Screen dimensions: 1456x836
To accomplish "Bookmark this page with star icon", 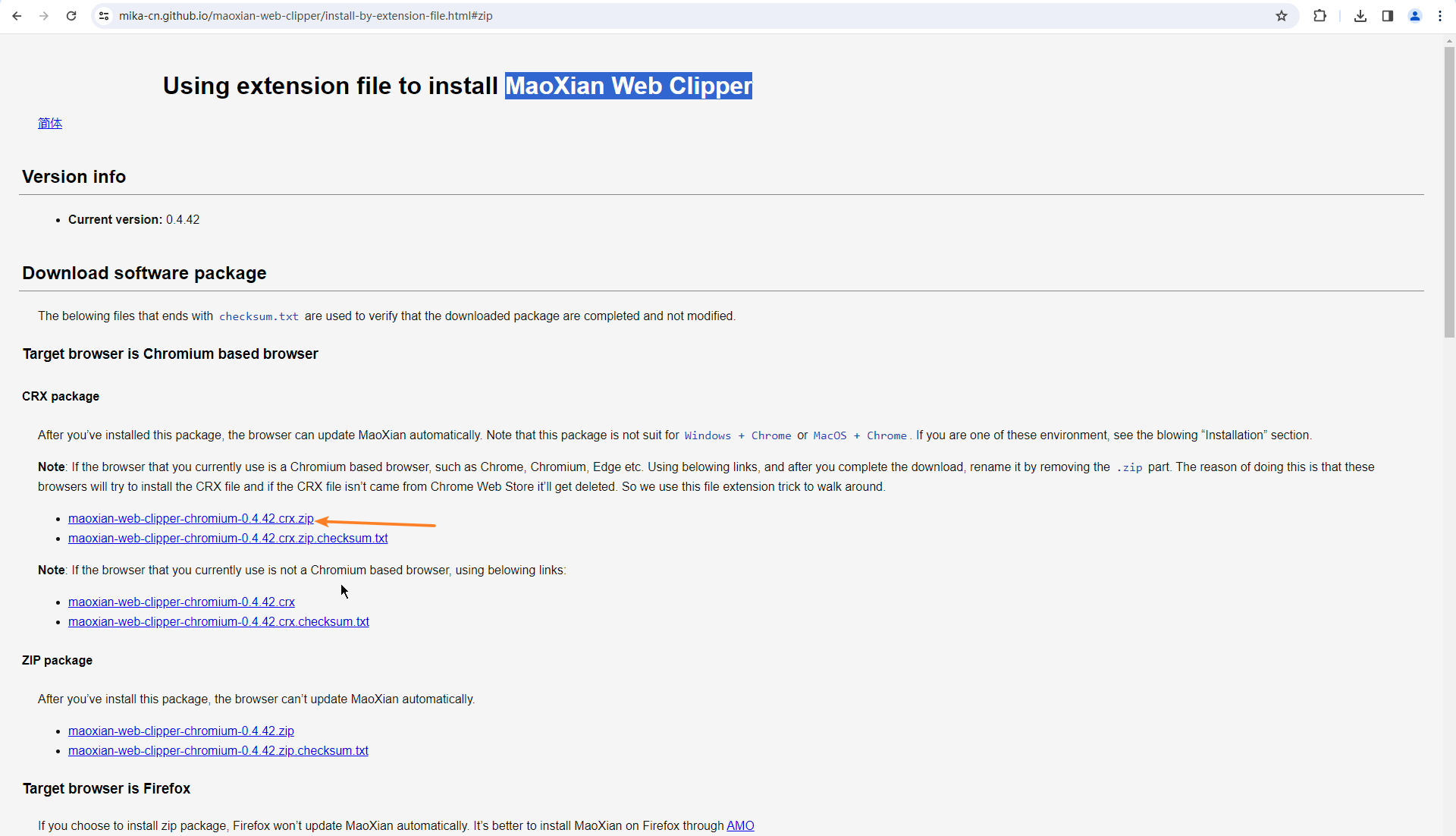I will (x=1282, y=16).
